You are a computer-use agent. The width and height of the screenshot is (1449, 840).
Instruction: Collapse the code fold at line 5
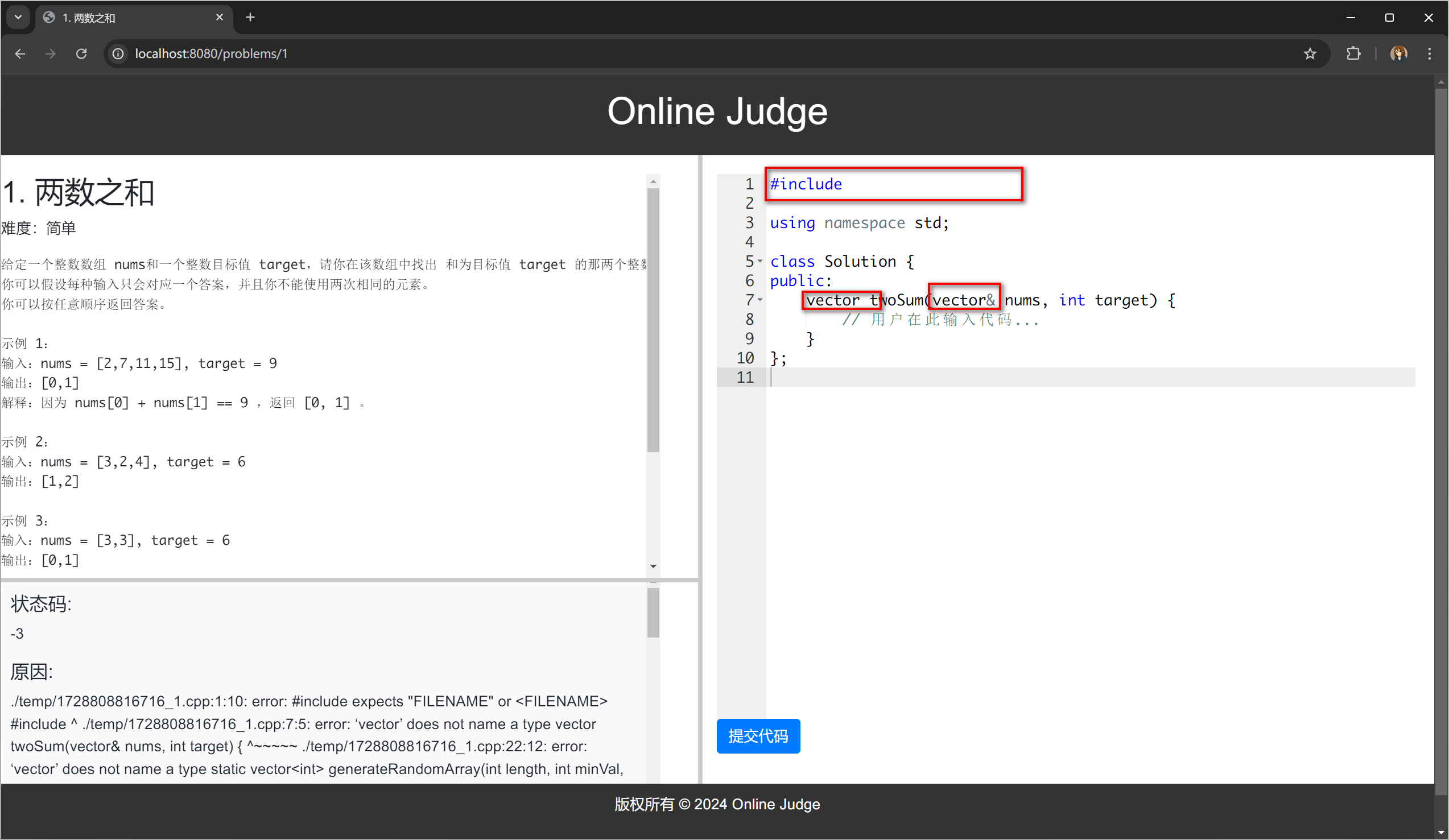tap(760, 262)
